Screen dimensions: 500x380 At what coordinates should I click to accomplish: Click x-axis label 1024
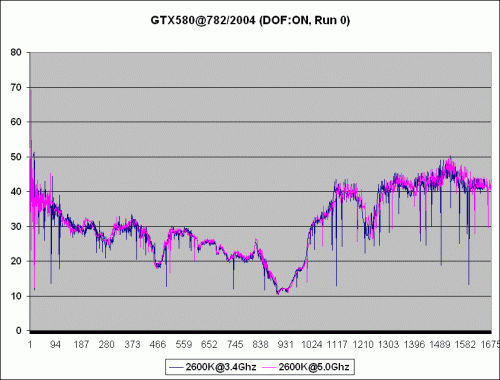pyautogui.click(x=312, y=344)
